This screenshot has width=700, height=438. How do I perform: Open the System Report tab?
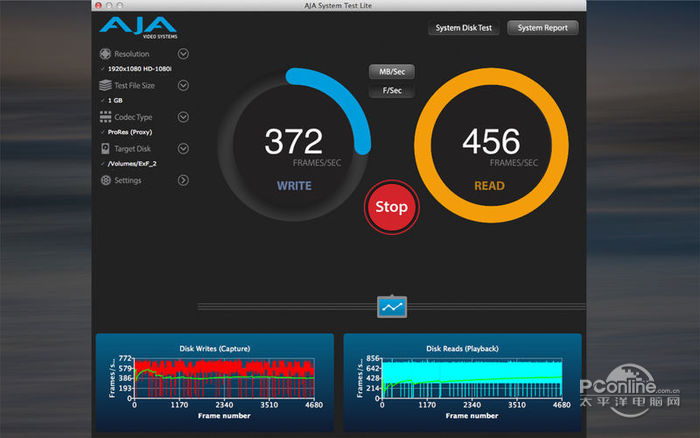tap(542, 28)
